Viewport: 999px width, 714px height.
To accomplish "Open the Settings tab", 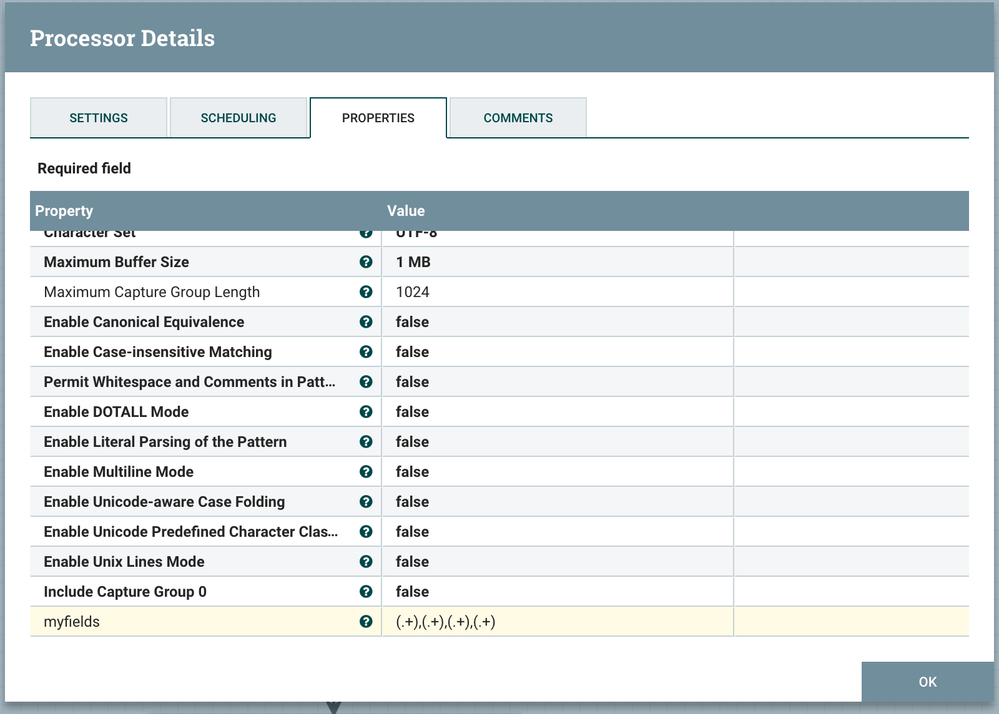I will tap(98, 118).
